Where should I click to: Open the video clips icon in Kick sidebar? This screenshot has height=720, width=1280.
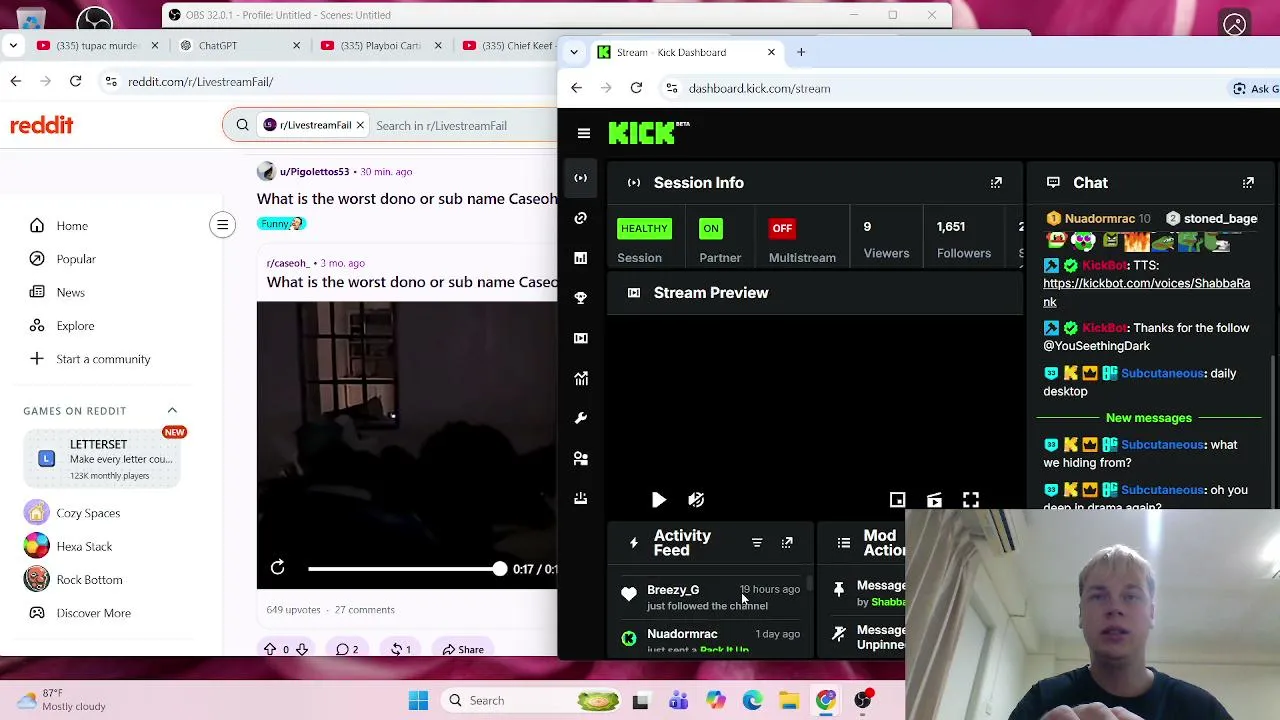(x=581, y=338)
